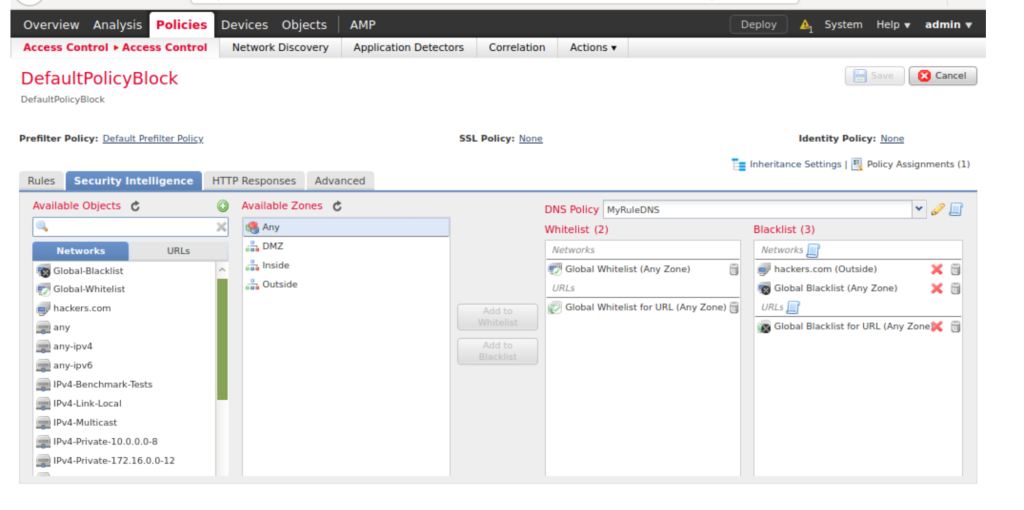Open the admin user menu
Screen dimensions: 1024x510
pos(948,25)
